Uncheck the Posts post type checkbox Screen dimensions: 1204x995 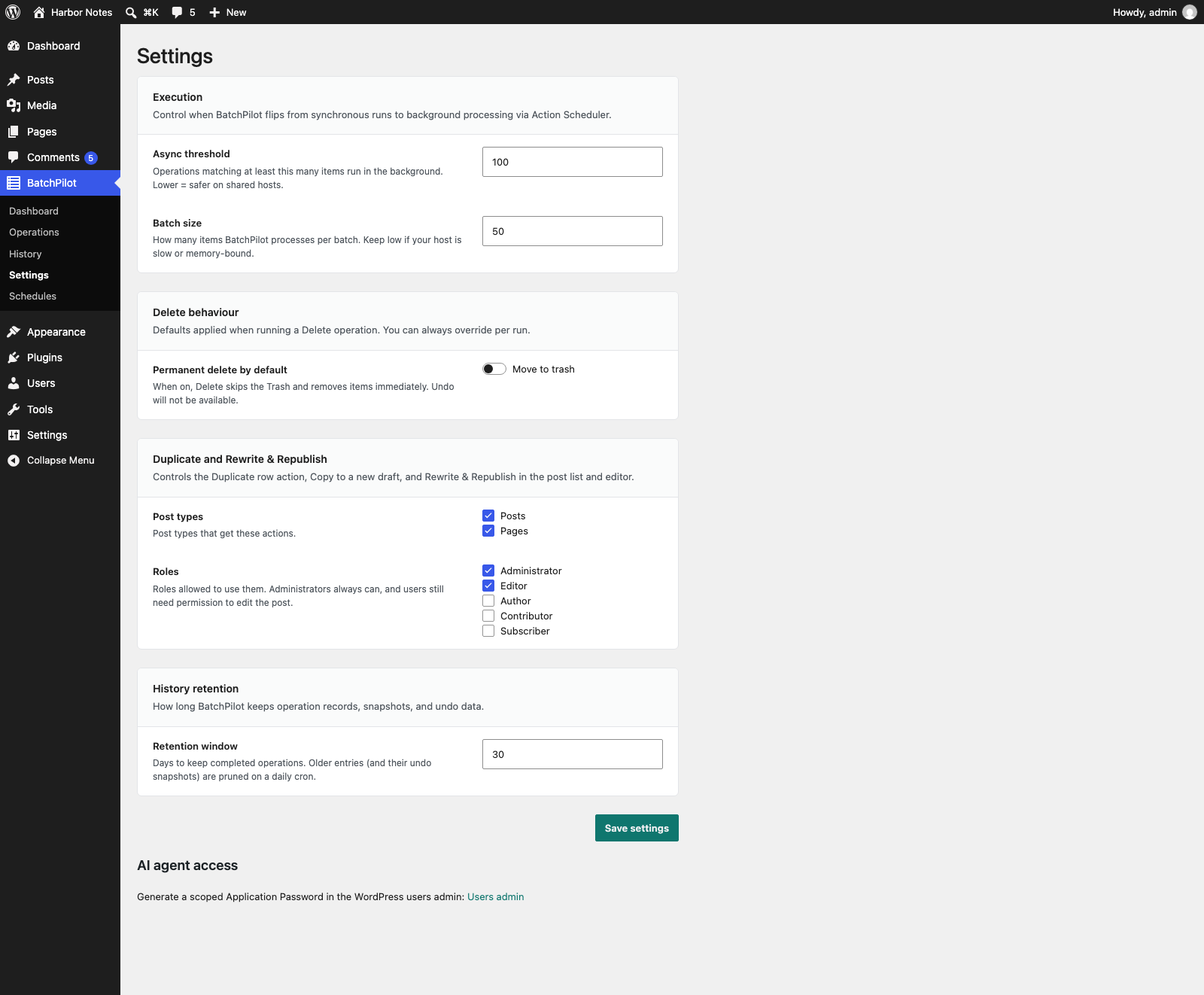(488, 516)
